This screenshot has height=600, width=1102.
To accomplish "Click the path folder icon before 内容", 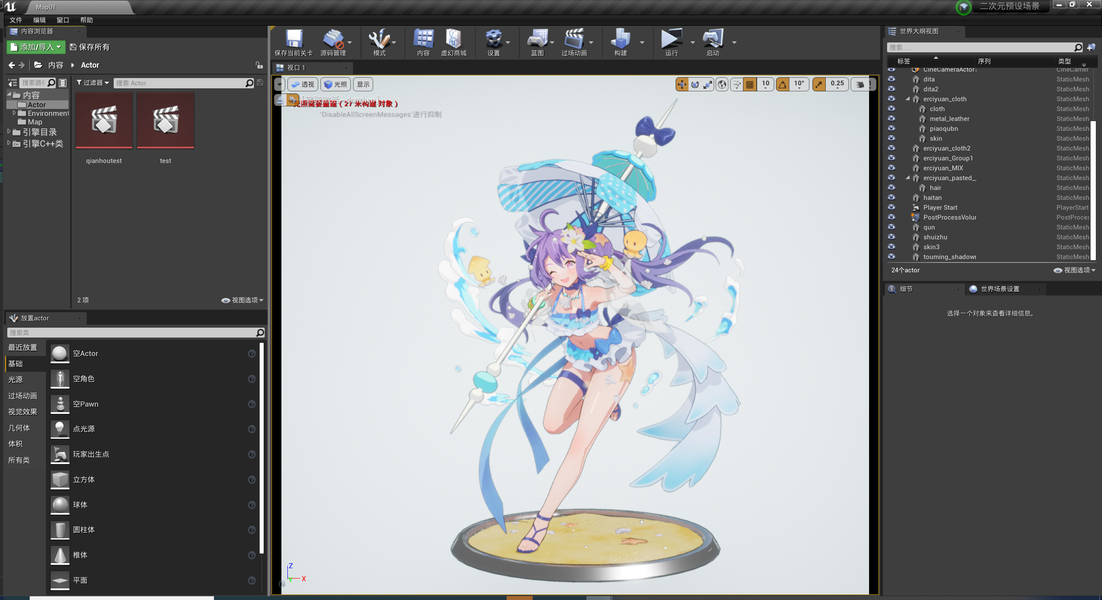I will click(38, 65).
